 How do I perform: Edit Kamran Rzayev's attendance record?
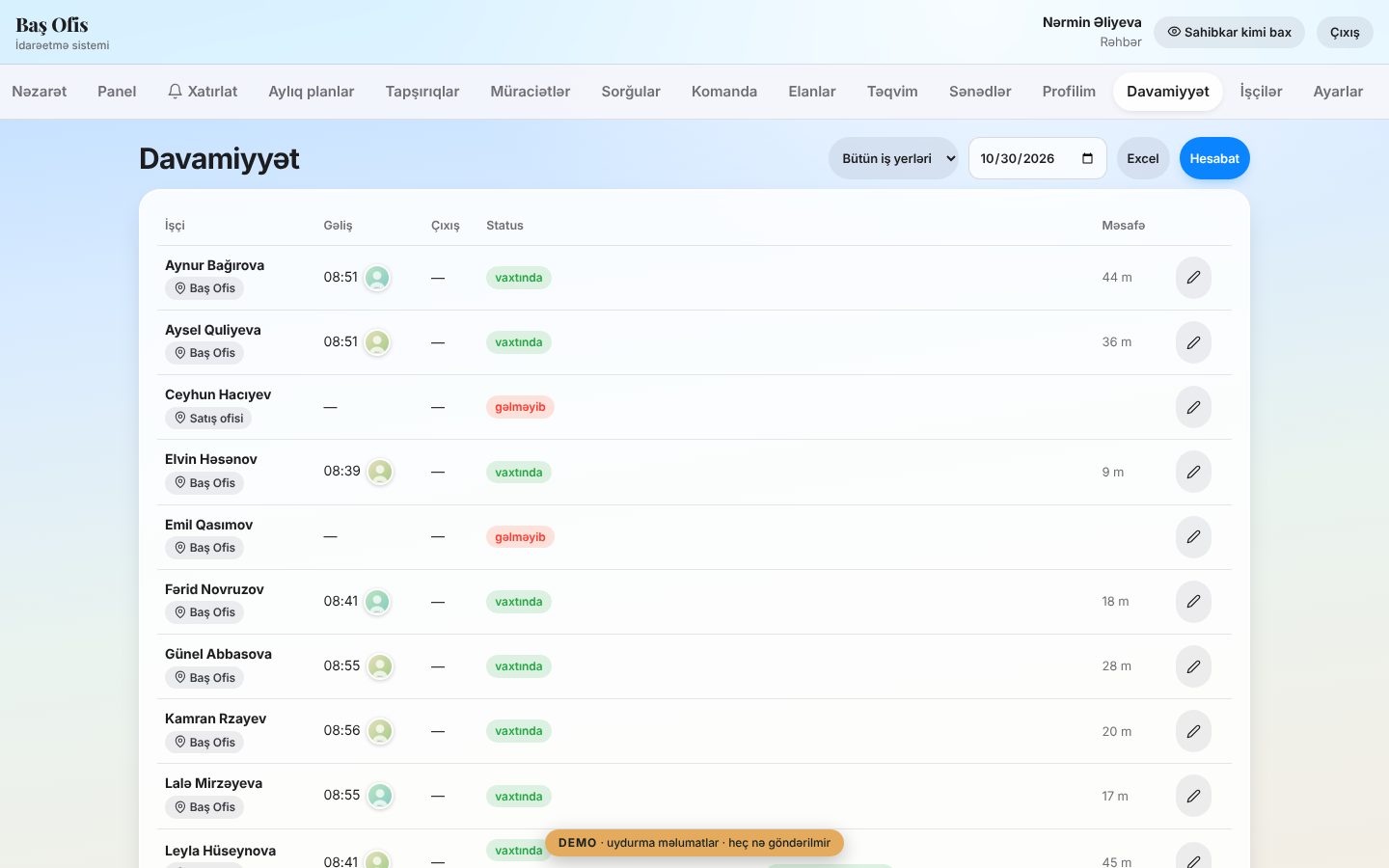(1193, 731)
